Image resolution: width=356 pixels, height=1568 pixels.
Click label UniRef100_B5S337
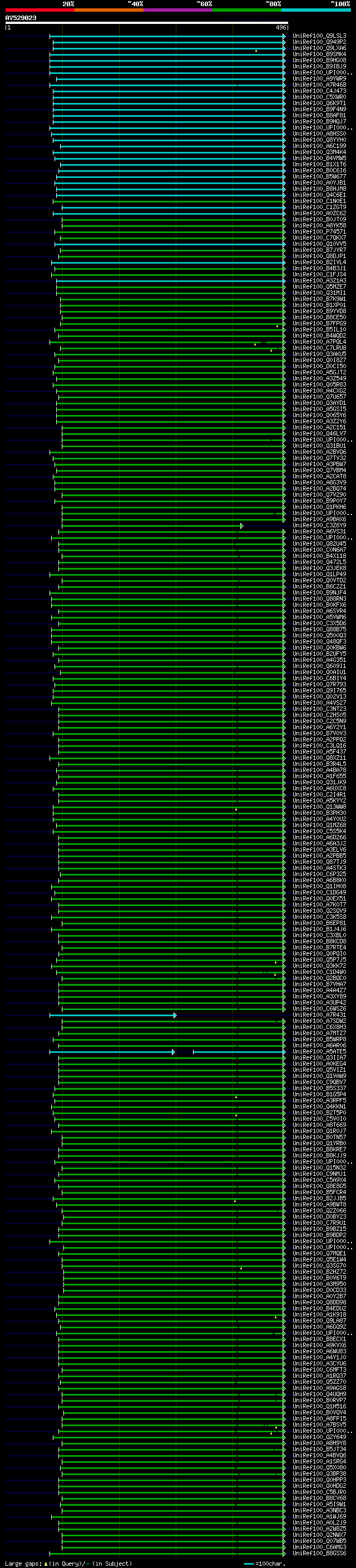[319, 1089]
